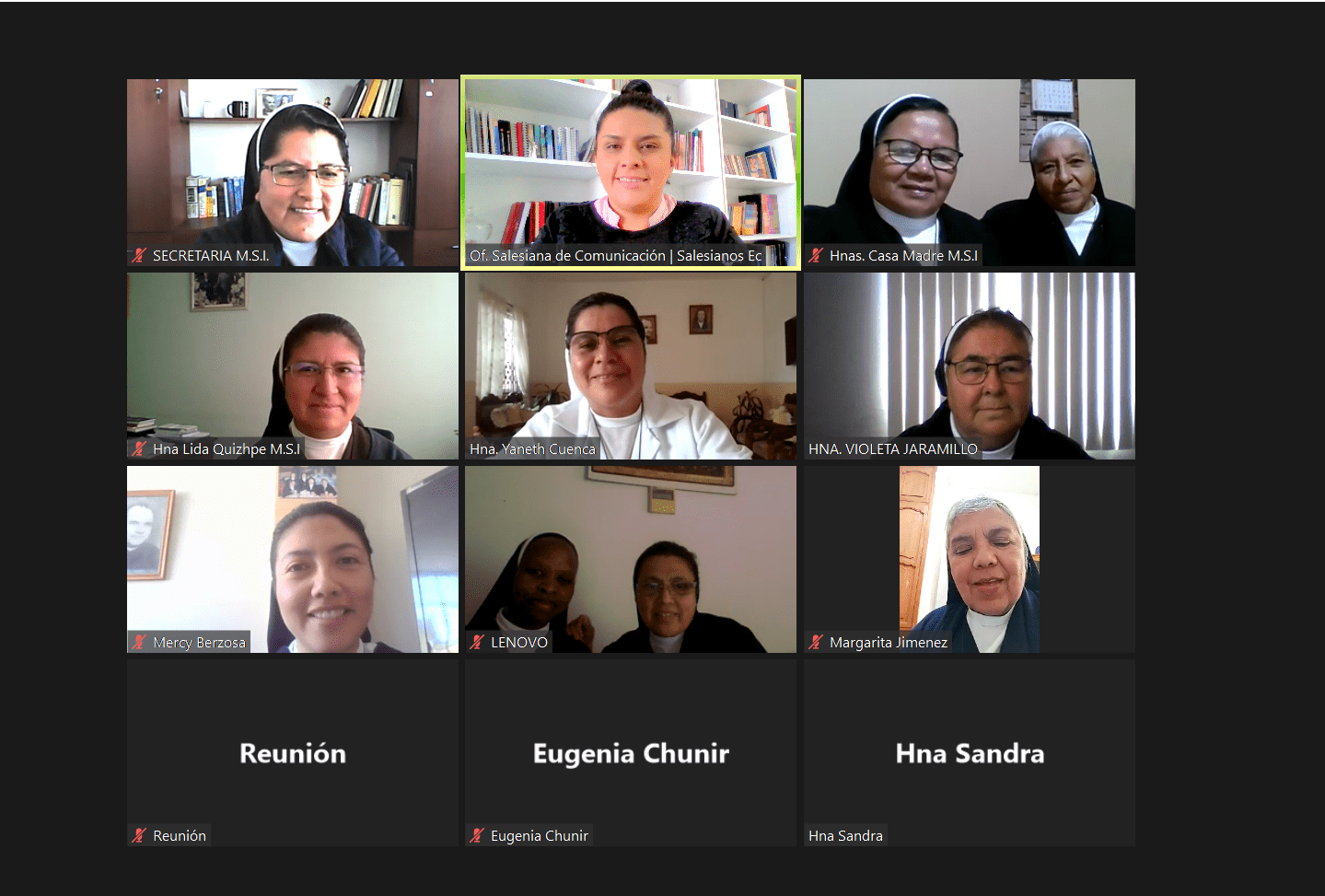Click the Reunión large name placeholder

[x=293, y=753]
